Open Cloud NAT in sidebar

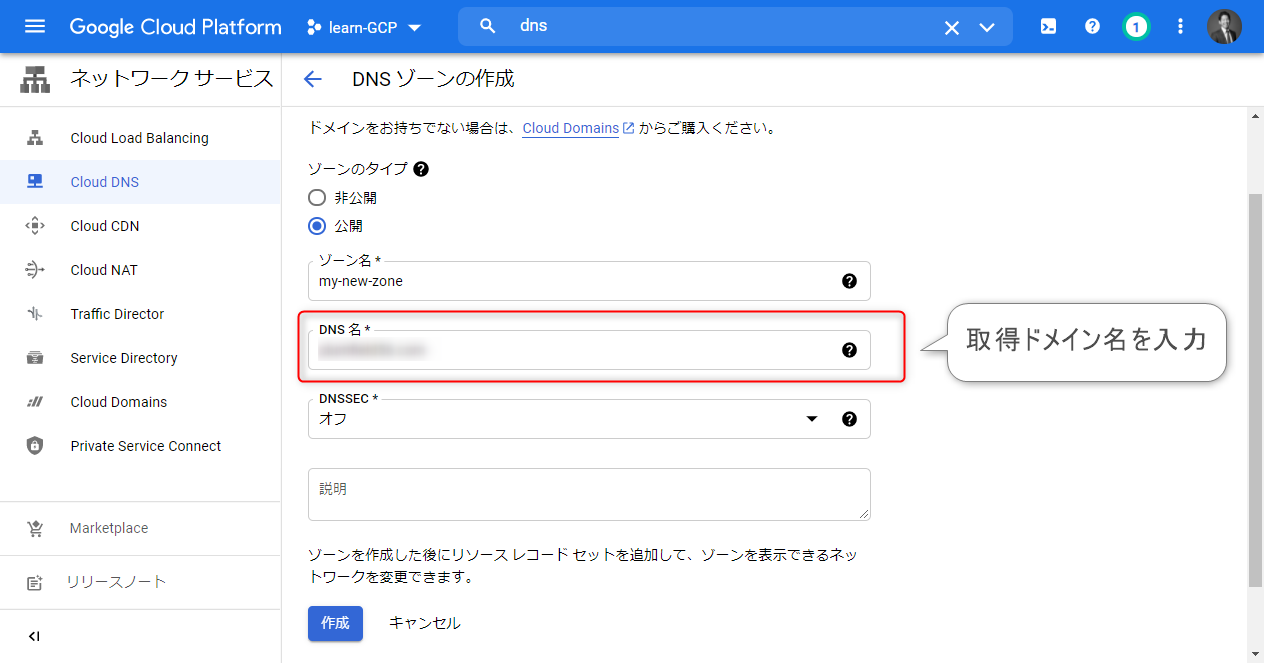click(x=140, y=270)
